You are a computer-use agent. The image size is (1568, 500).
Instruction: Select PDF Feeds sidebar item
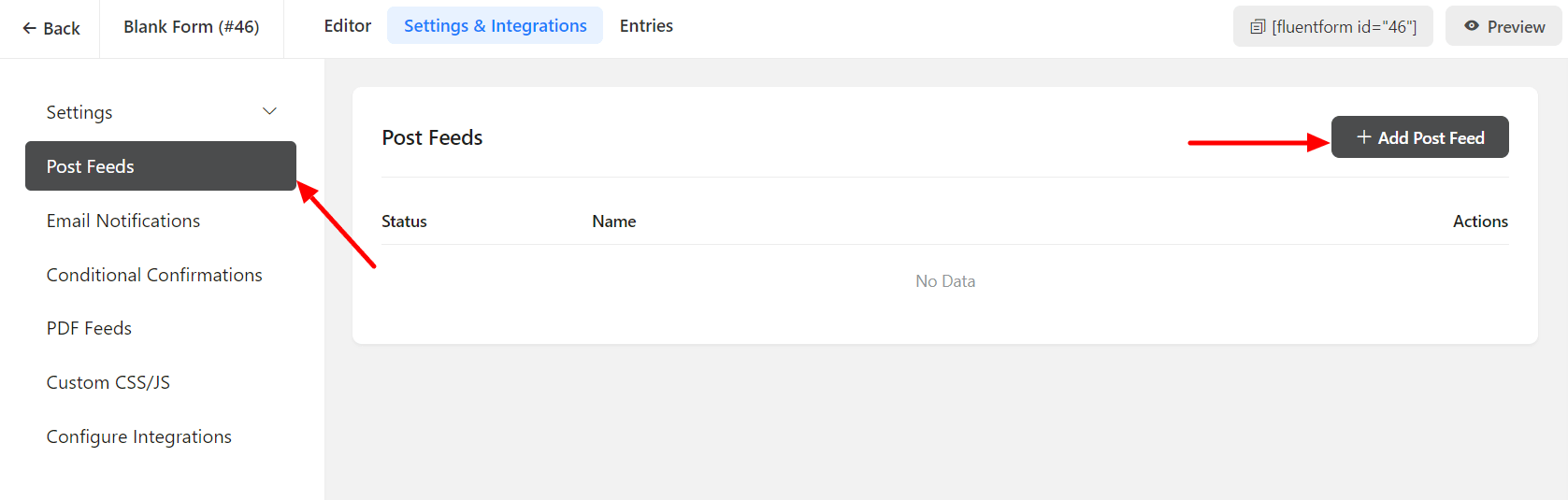point(89,328)
